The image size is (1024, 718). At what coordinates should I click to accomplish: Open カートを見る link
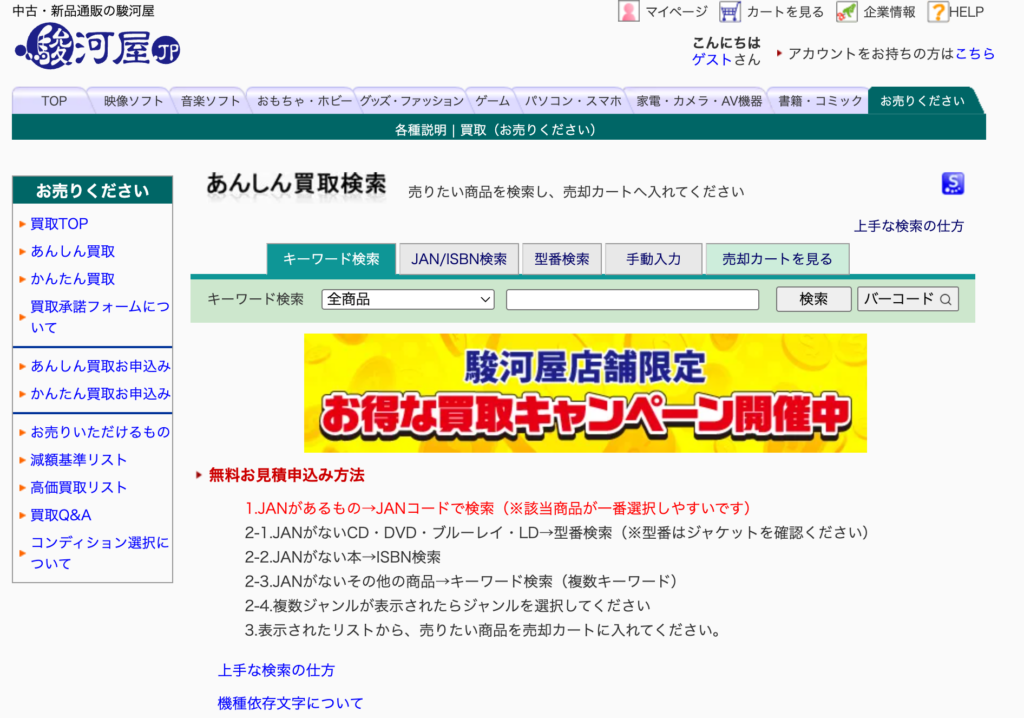click(x=785, y=12)
